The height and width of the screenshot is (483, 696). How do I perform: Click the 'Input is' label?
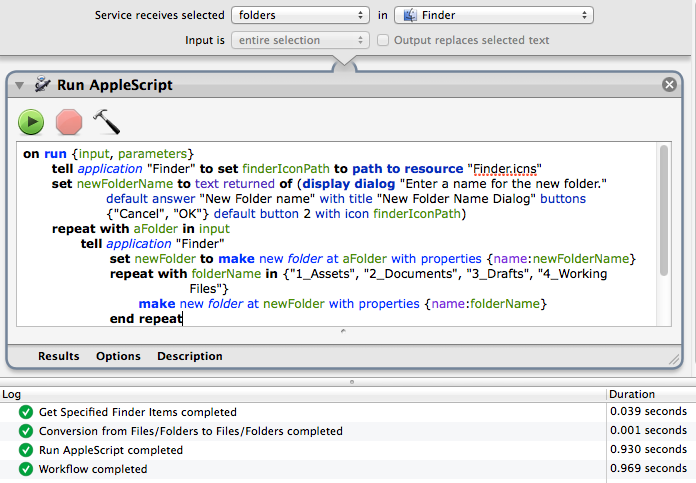205,40
